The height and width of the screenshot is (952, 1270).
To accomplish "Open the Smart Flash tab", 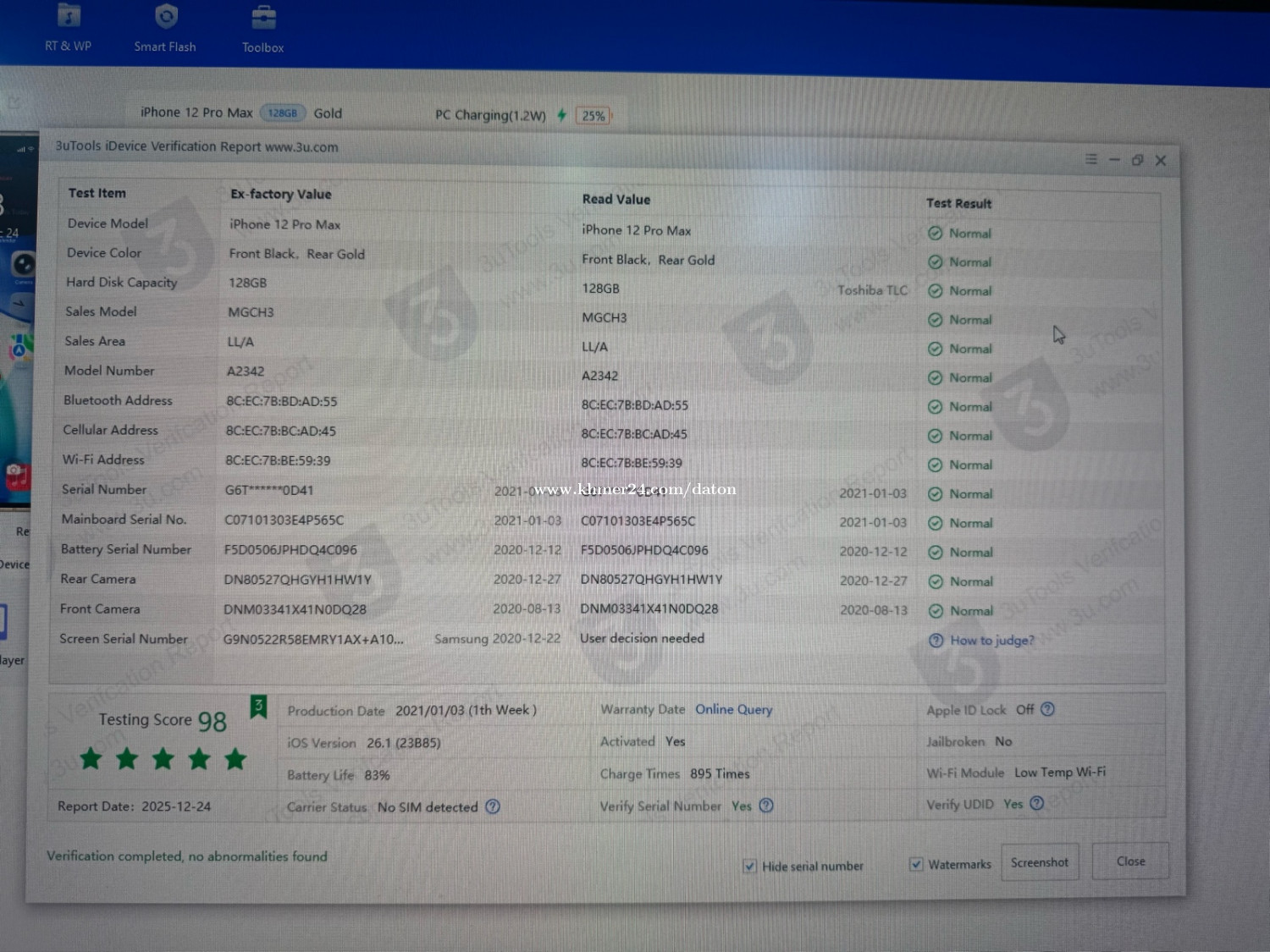I will [x=165, y=28].
